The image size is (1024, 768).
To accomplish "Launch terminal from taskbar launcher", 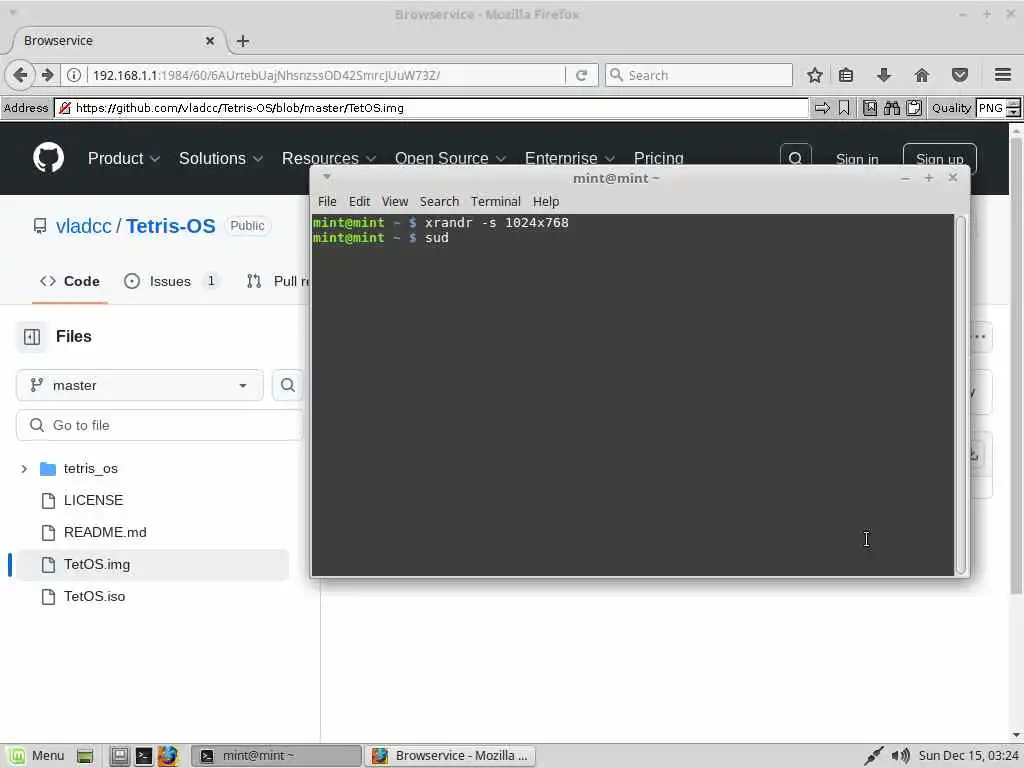I will [x=143, y=756].
